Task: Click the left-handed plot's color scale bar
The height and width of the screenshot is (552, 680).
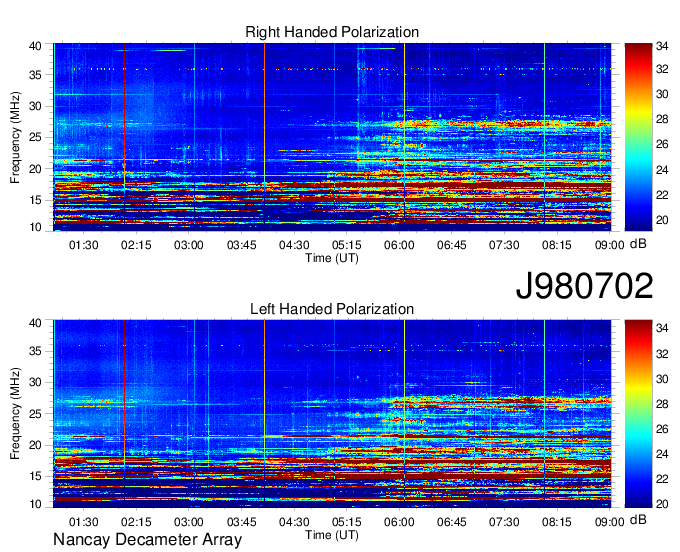Action: (638, 413)
